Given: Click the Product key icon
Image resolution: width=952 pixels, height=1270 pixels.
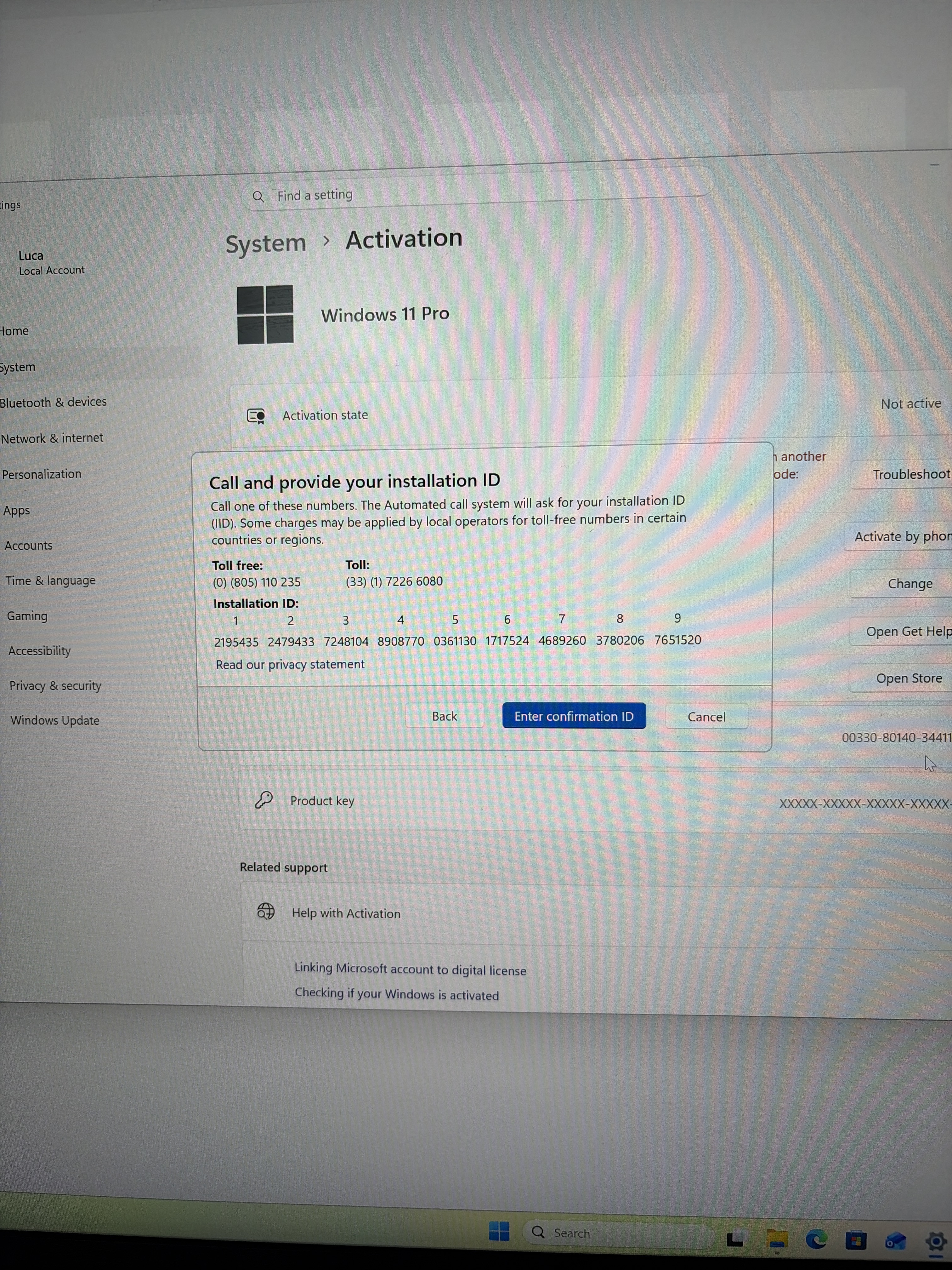Looking at the screenshot, I should point(264,800).
